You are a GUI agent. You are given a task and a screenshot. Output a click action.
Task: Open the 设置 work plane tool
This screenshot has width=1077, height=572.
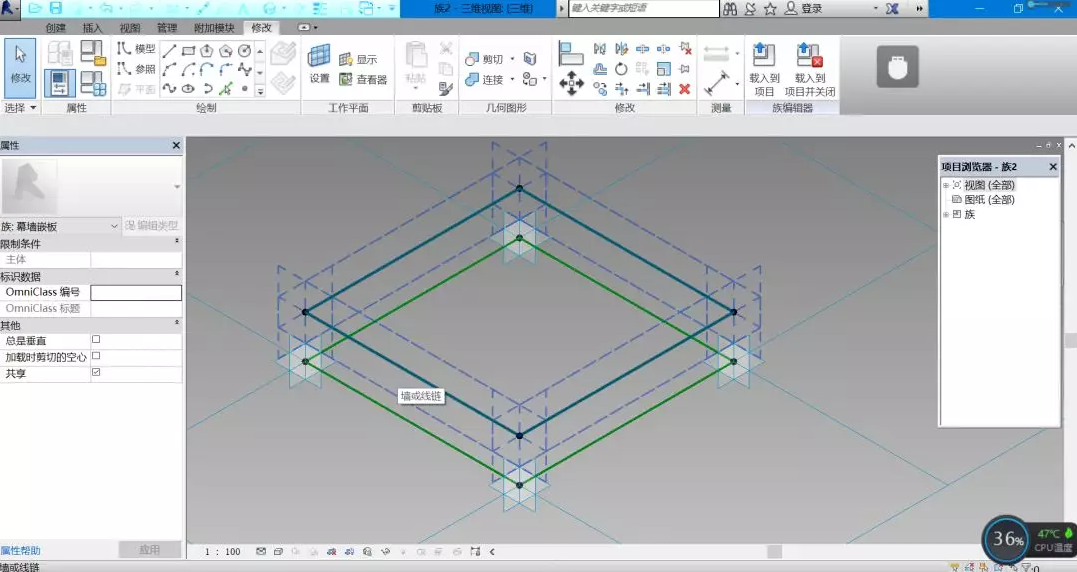(x=319, y=62)
